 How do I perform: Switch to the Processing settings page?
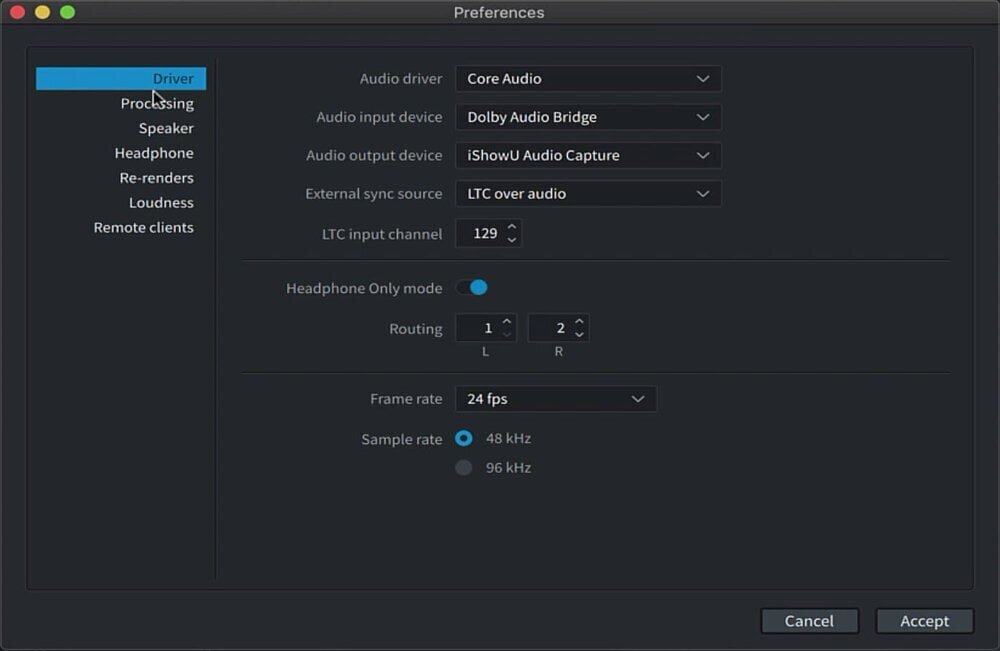point(157,102)
